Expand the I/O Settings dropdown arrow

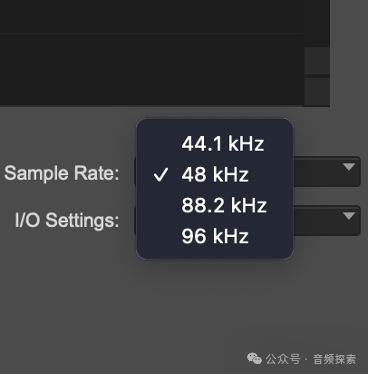click(349, 216)
